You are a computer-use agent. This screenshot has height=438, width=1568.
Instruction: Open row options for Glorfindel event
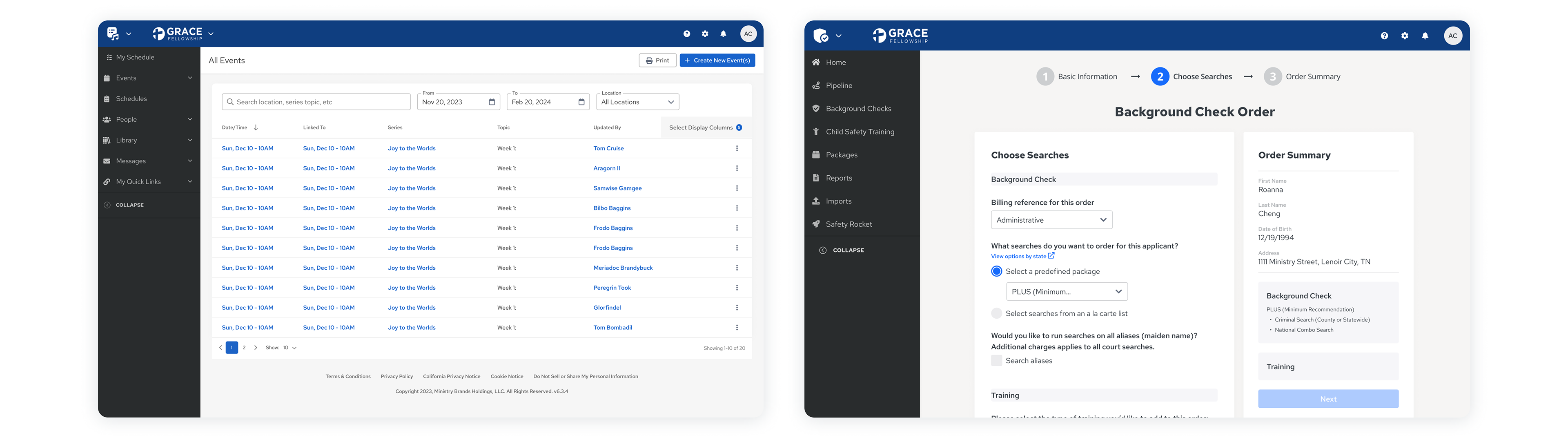[x=737, y=308]
